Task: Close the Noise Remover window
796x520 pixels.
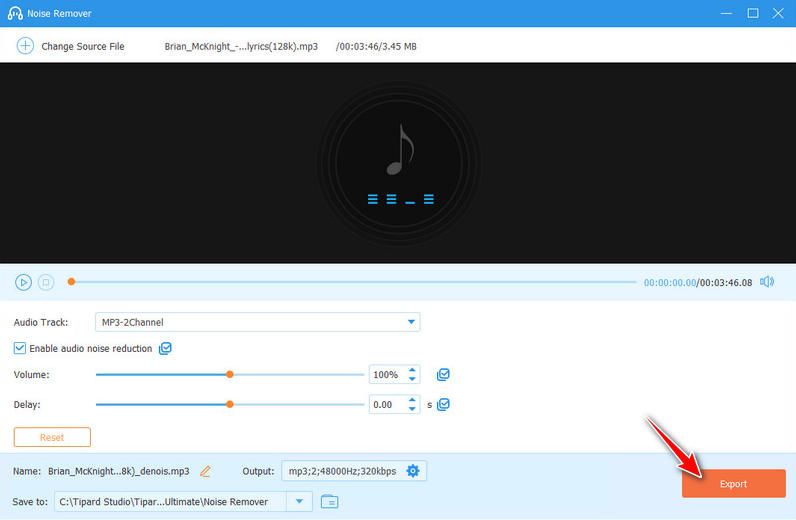Action: coord(778,13)
